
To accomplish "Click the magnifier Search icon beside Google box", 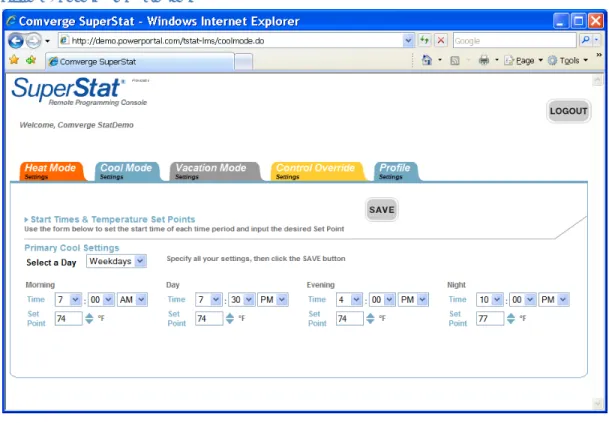I will (585, 40).
